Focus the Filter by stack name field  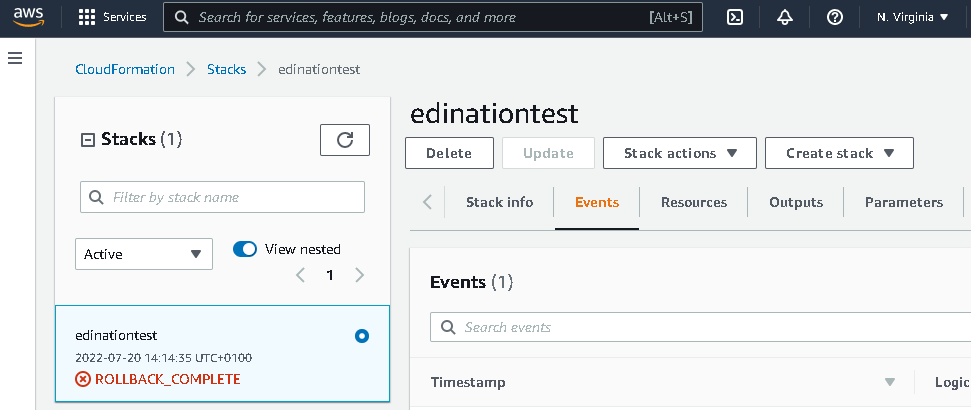coord(222,198)
